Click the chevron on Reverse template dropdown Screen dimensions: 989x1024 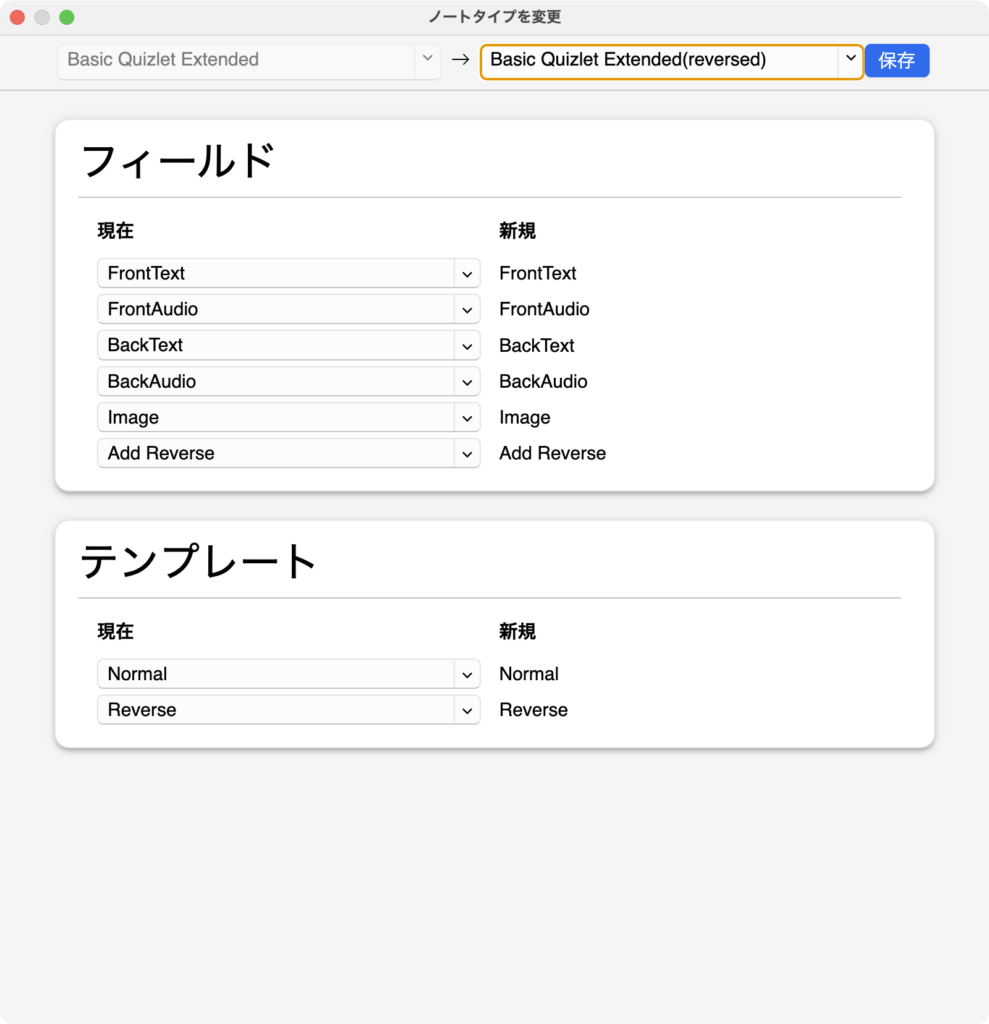(467, 710)
